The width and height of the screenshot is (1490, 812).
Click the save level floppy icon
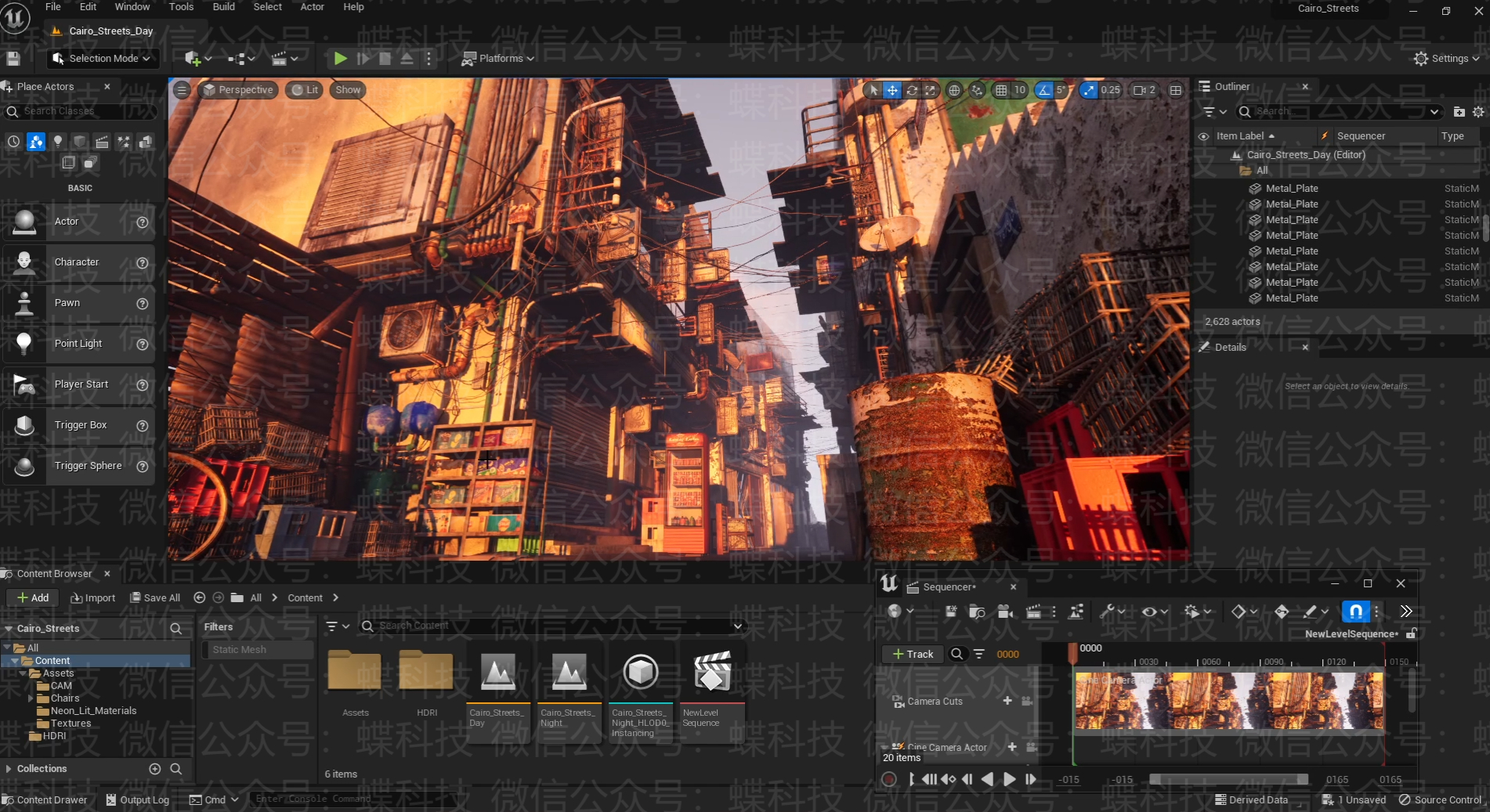(x=13, y=58)
